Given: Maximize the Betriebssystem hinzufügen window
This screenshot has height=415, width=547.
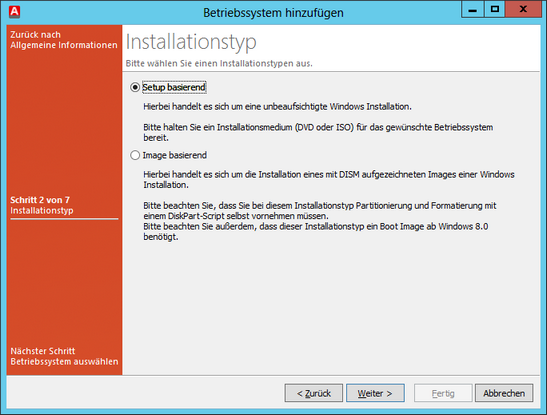Looking at the screenshot, I should pos(494,9).
